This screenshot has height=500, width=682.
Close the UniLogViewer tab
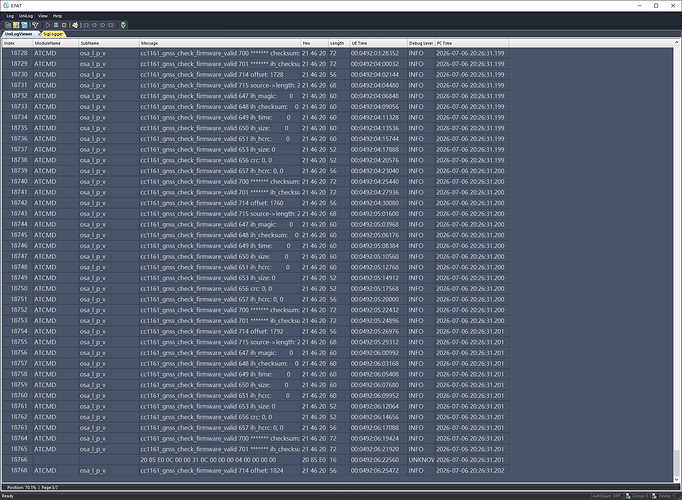[39, 34]
